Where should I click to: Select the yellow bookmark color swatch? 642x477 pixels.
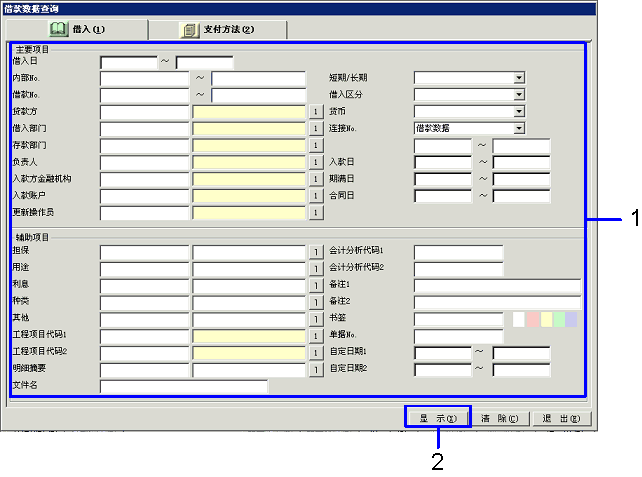tap(547, 319)
